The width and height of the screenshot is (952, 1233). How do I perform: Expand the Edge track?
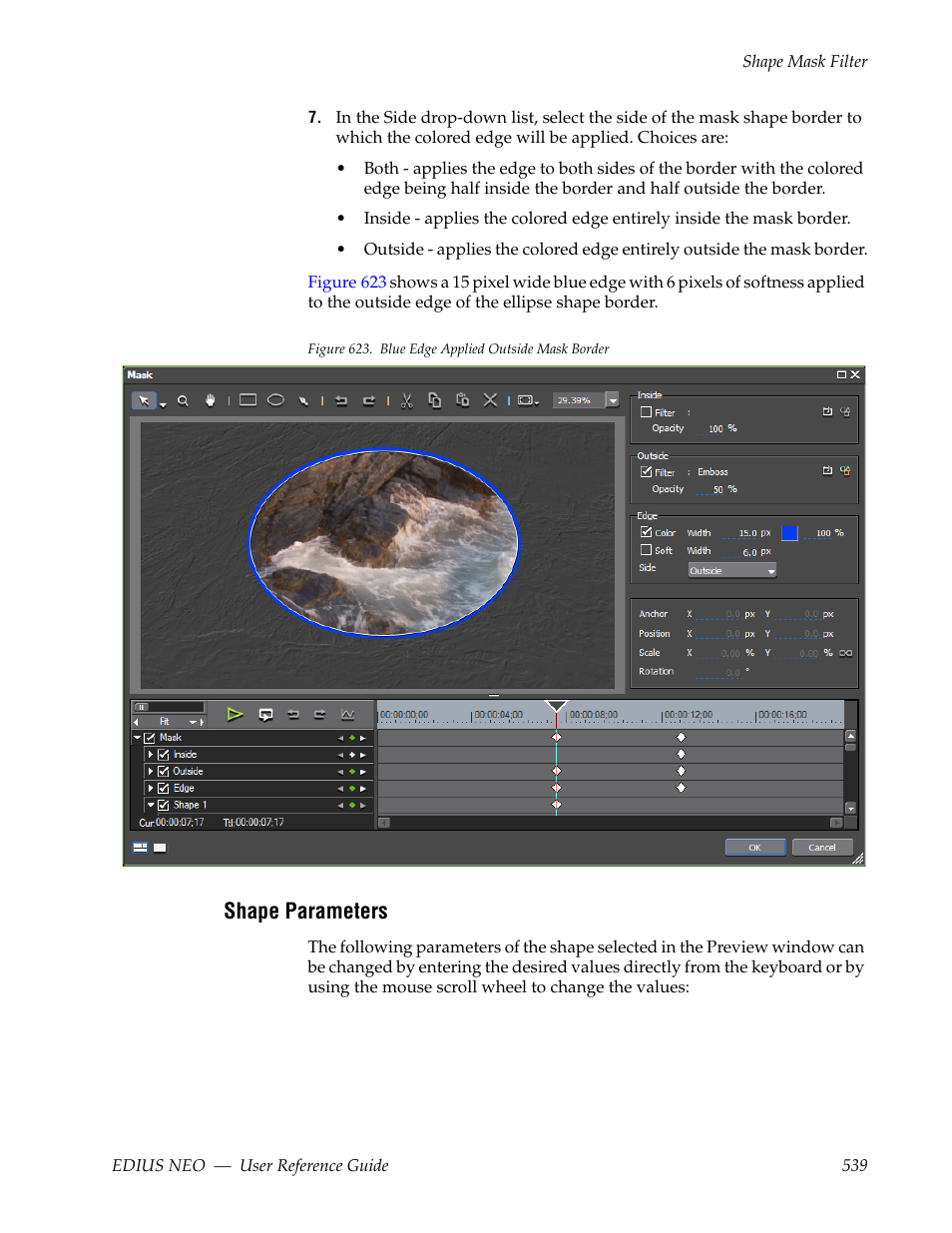coord(151,789)
